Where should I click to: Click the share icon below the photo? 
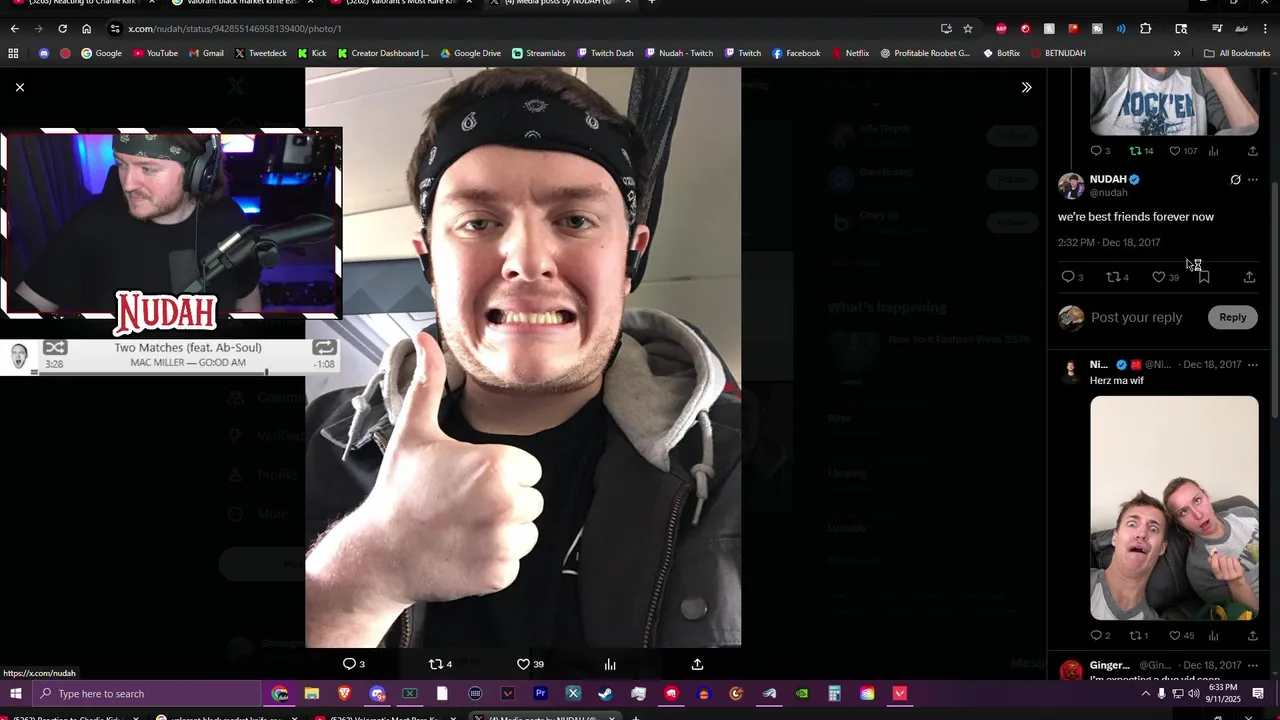click(697, 664)
